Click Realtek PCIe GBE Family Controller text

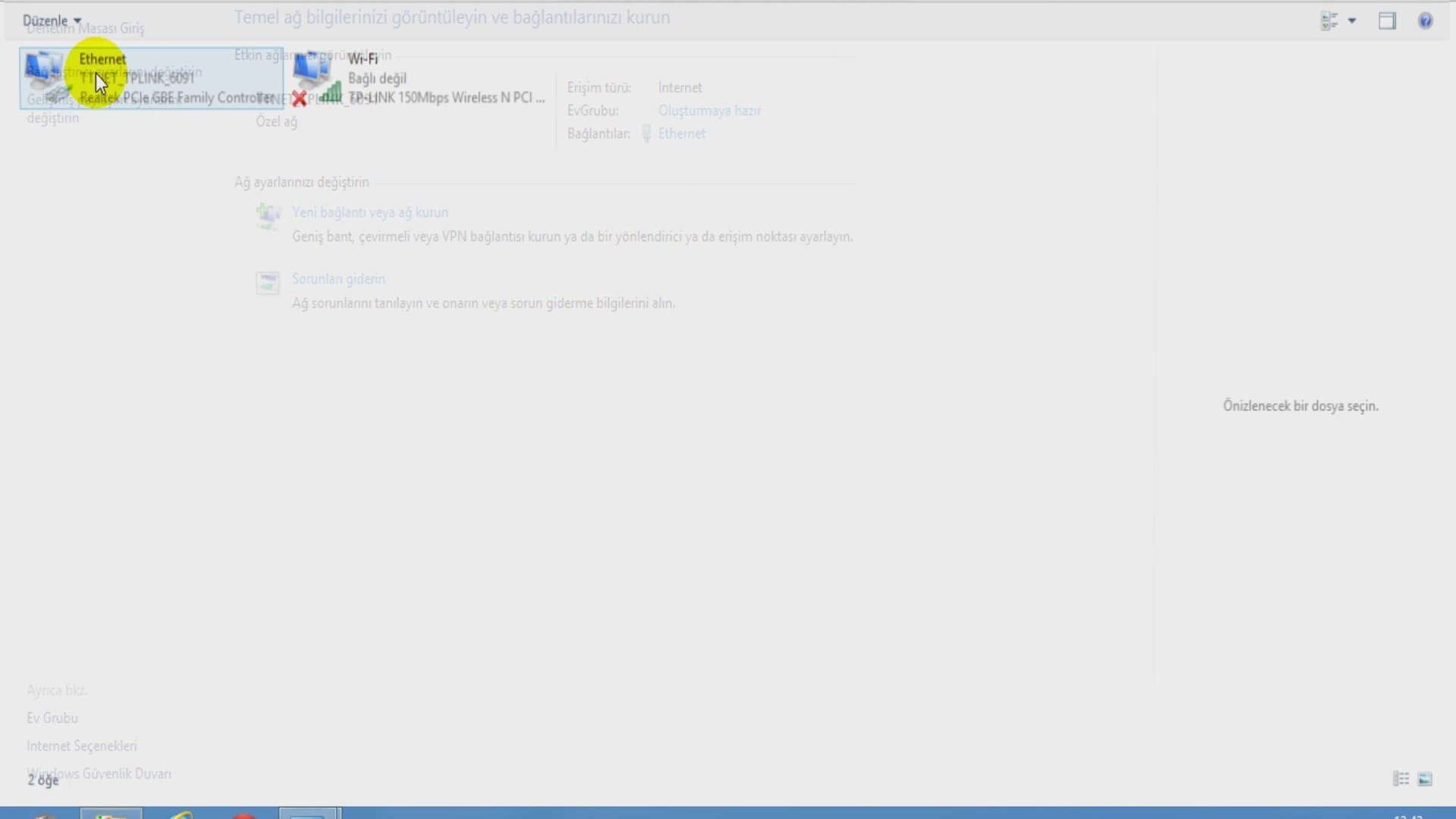point(176,98)
